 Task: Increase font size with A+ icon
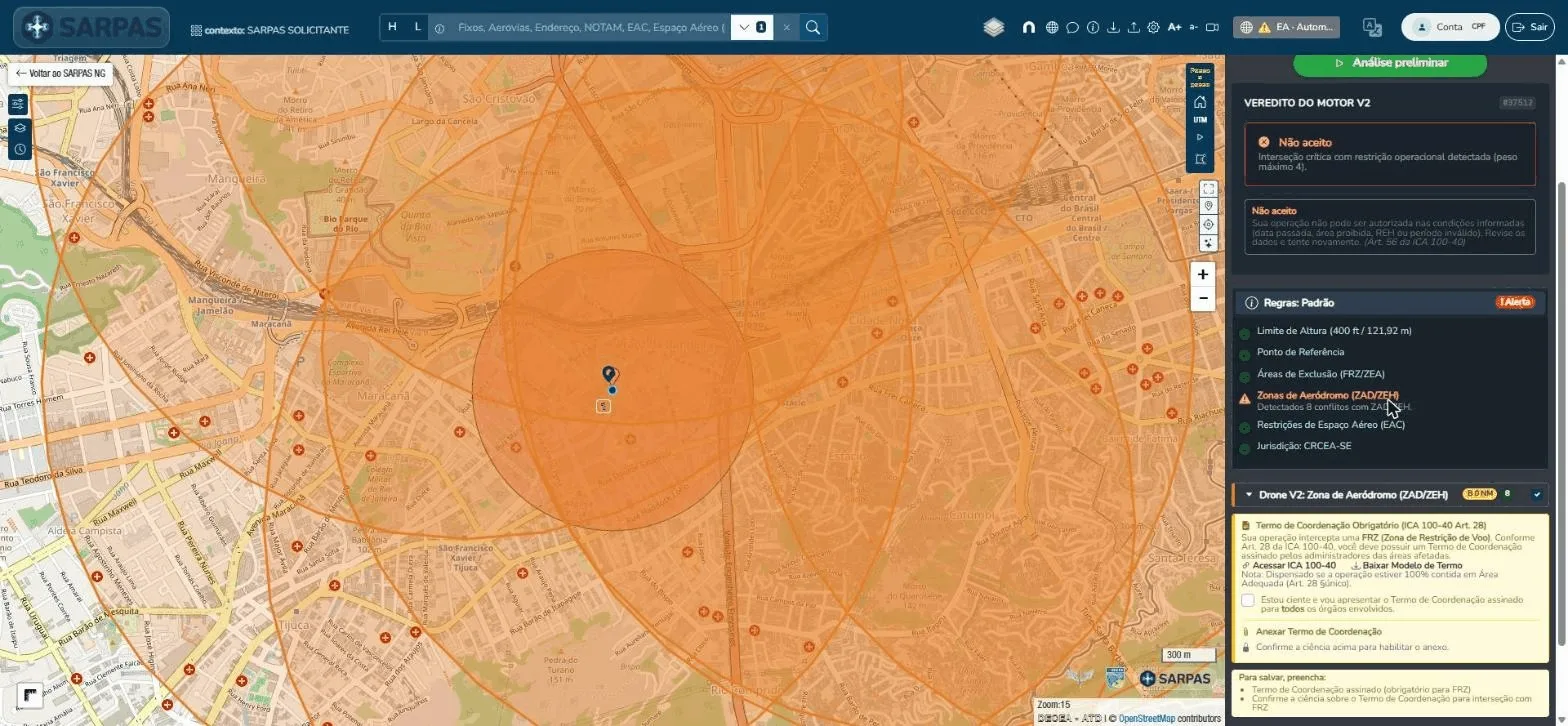click(1174, 28)
